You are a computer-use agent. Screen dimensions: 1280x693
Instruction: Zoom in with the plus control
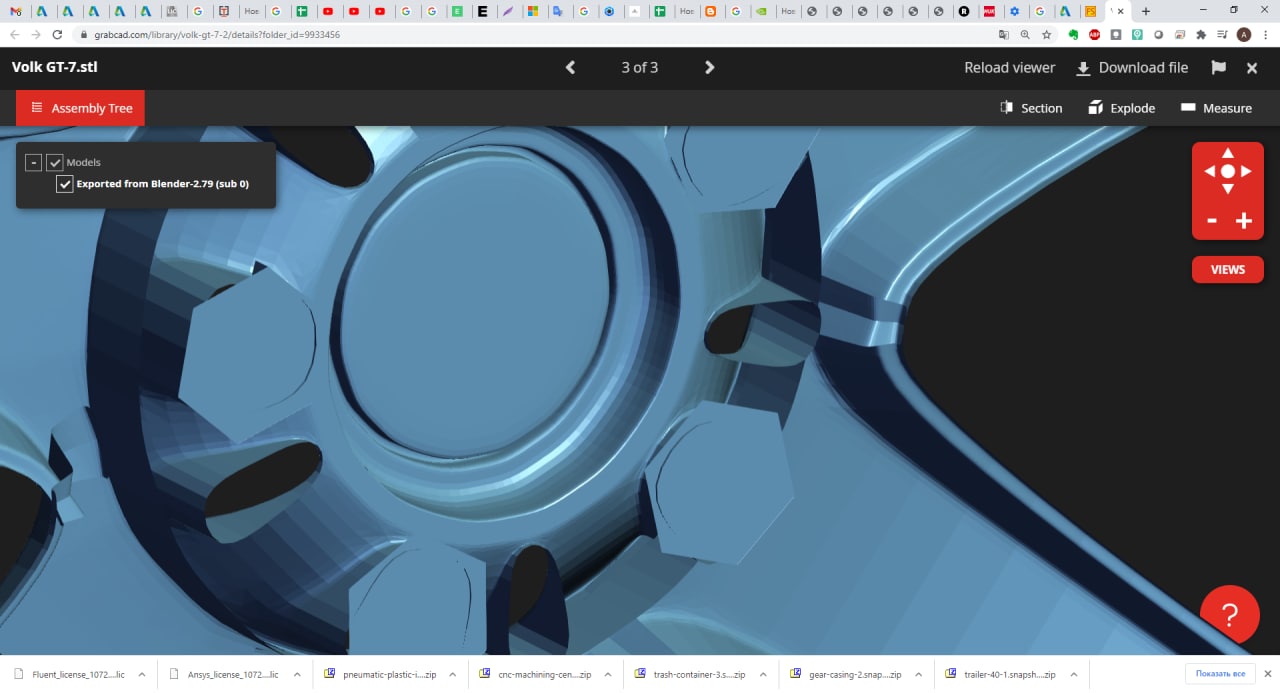click(x=1244, y=221)
